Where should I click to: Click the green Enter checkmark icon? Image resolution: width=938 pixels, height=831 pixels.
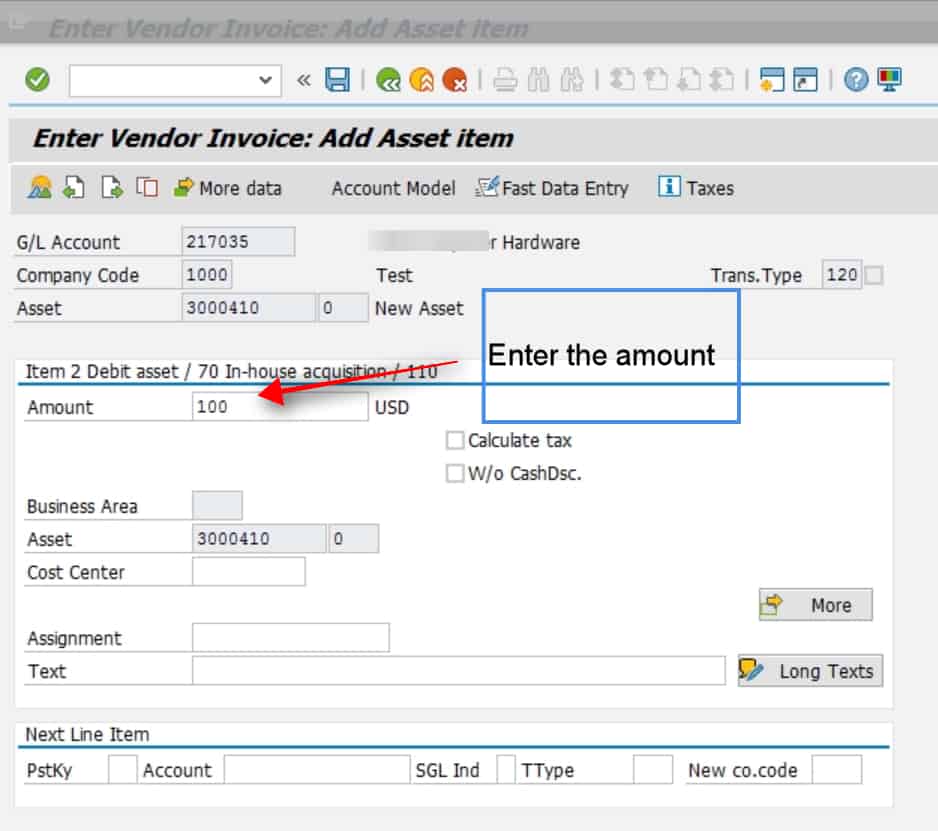point(38,80)
